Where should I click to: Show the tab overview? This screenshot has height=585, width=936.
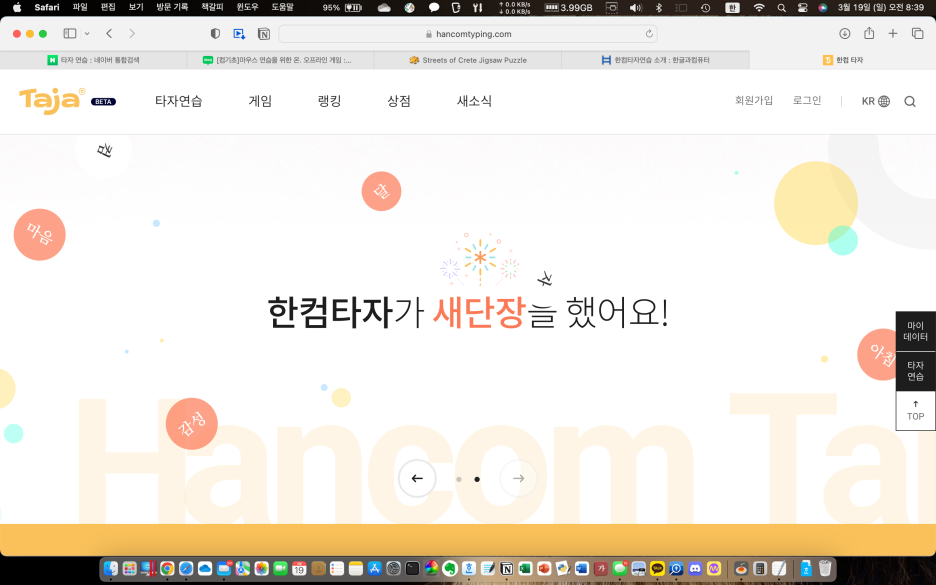click(917, 33)
